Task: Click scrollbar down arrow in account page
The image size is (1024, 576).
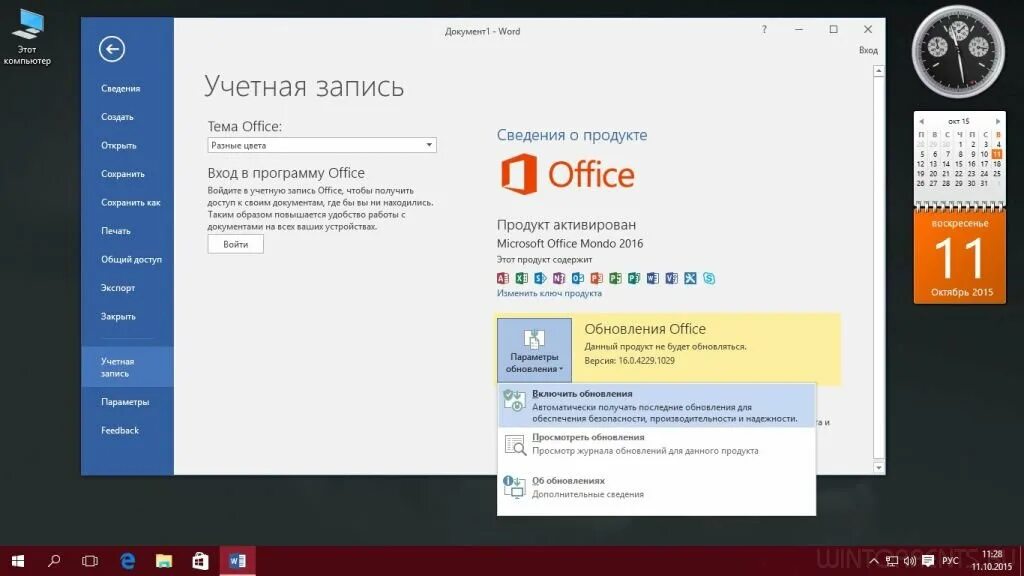Action: tap(879, 468)
